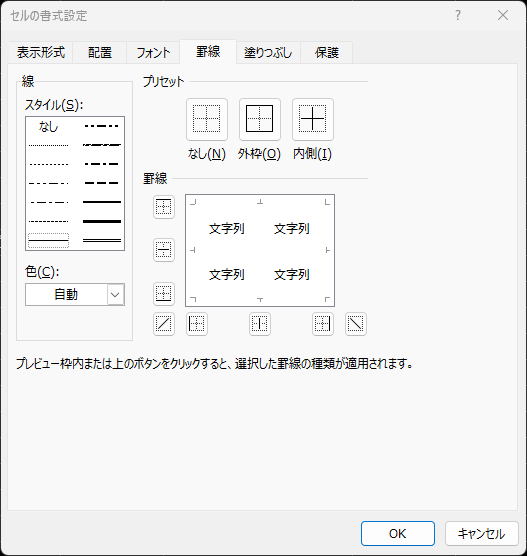Toggle the top border button
This screenshot has height=556, width=527.
(163, 207)
